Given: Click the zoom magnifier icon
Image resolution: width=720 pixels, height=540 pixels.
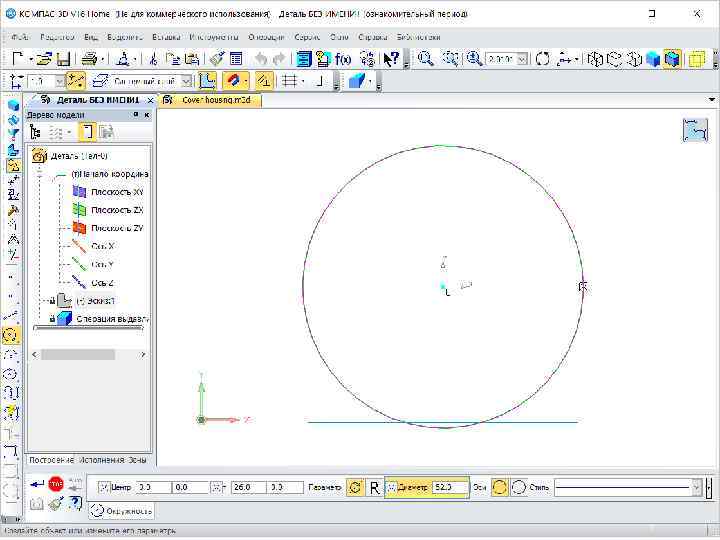Looking at the screenshot, I should point(425,59).
